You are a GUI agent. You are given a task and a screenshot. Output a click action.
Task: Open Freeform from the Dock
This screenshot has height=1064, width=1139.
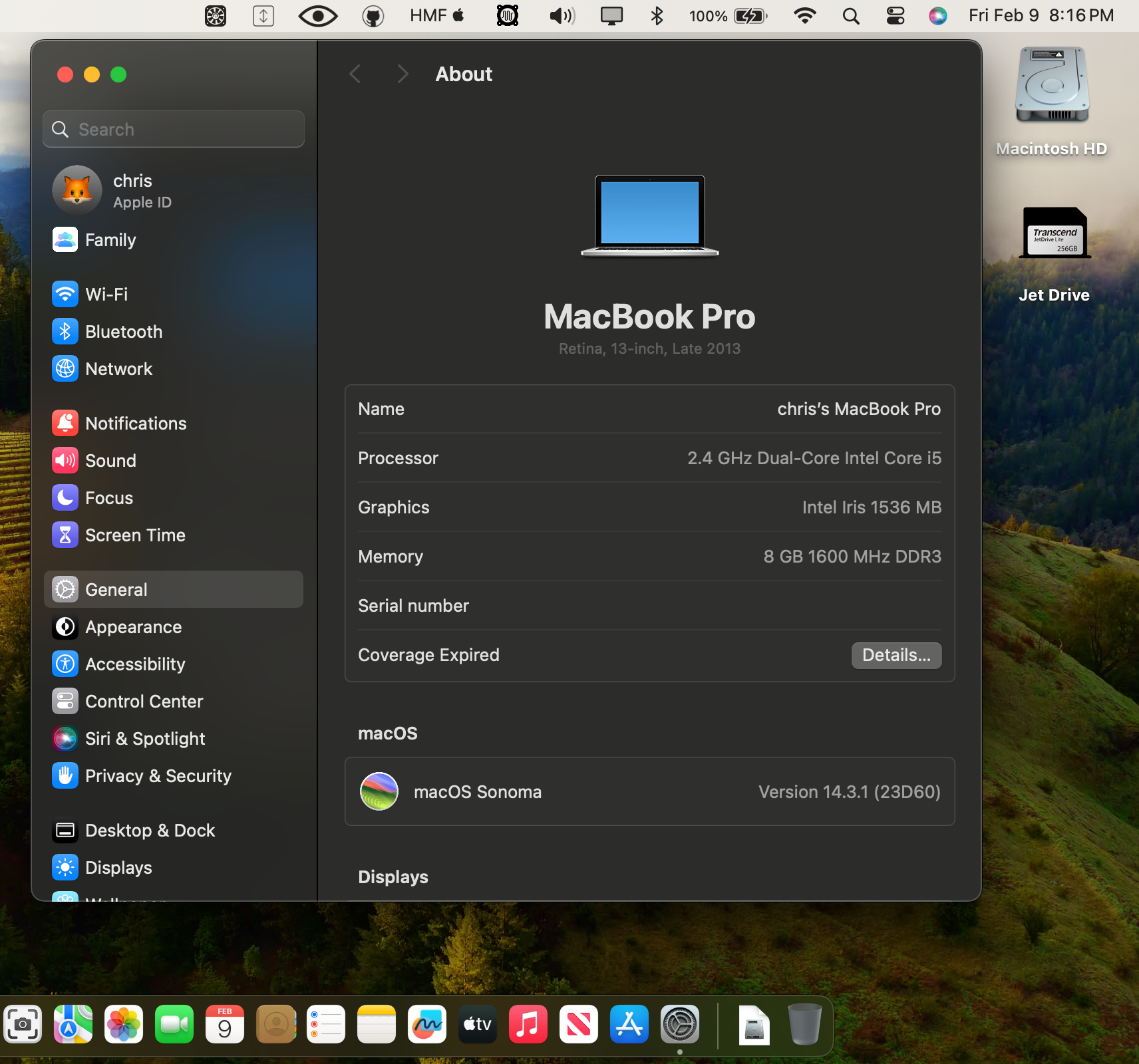tap(427, 1024)
